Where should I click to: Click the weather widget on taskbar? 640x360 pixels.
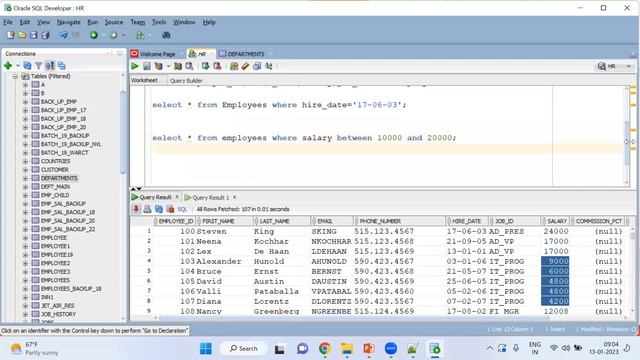pyautogui.click(x=34, y=349)
